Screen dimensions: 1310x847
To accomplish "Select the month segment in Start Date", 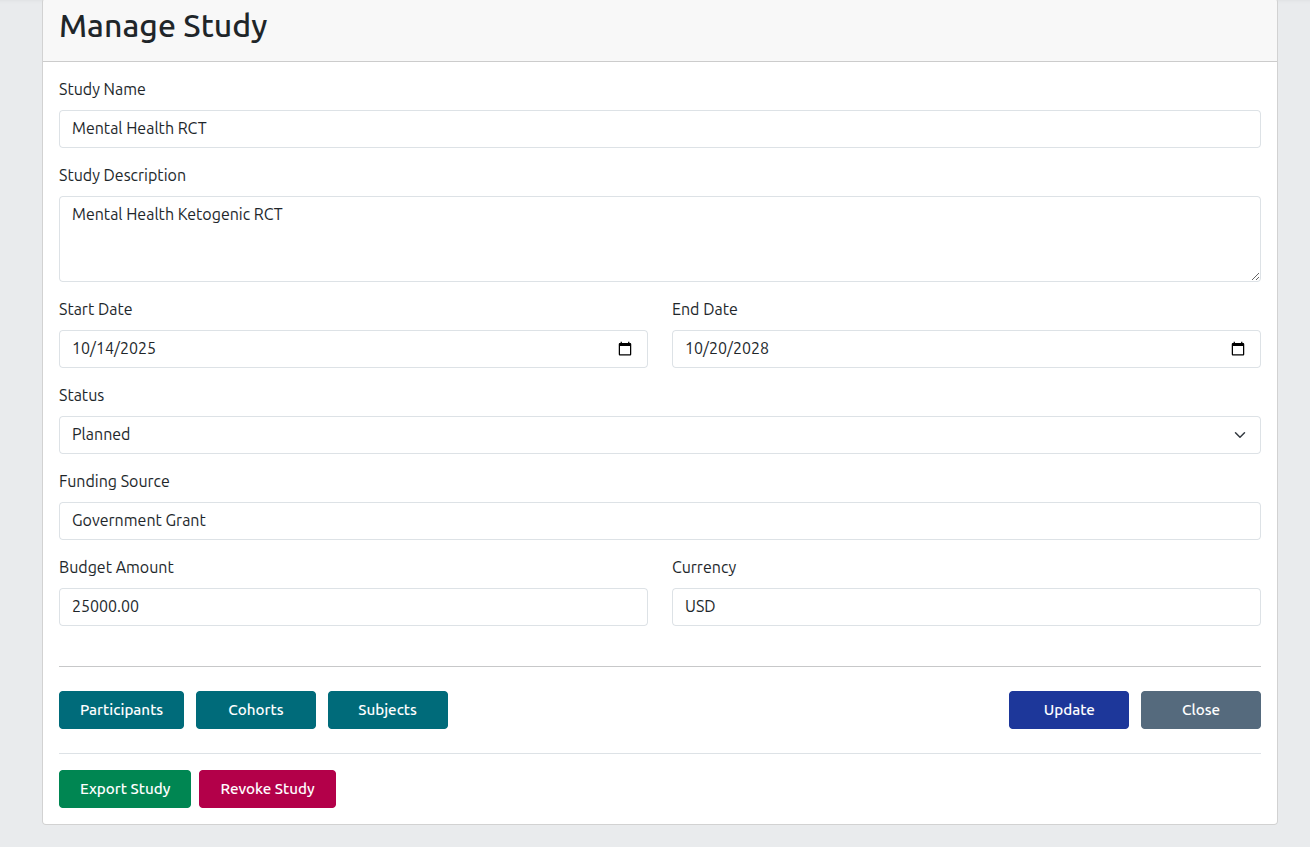I will [x=81, y=349].
